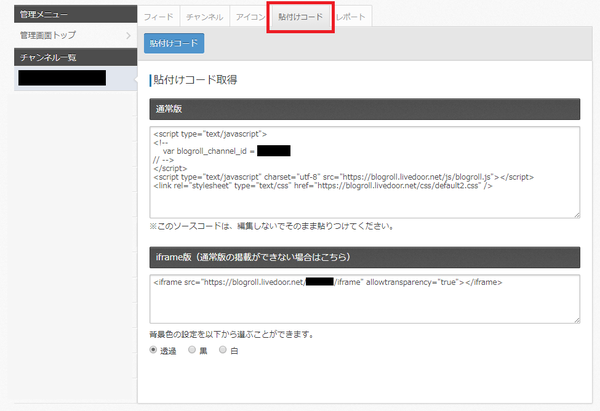Click the note starting ※このソースコードは
This screenshot has width=600, height=411.
point(272,226)
